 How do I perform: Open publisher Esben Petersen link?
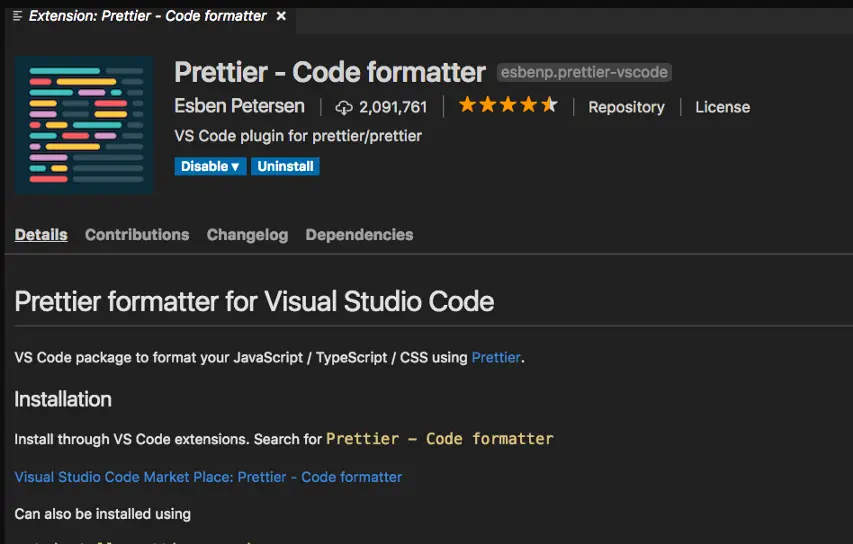point(239,106)
